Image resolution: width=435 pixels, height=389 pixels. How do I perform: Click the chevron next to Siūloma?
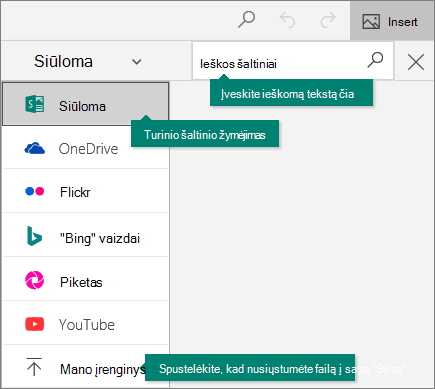click(137, 62)
